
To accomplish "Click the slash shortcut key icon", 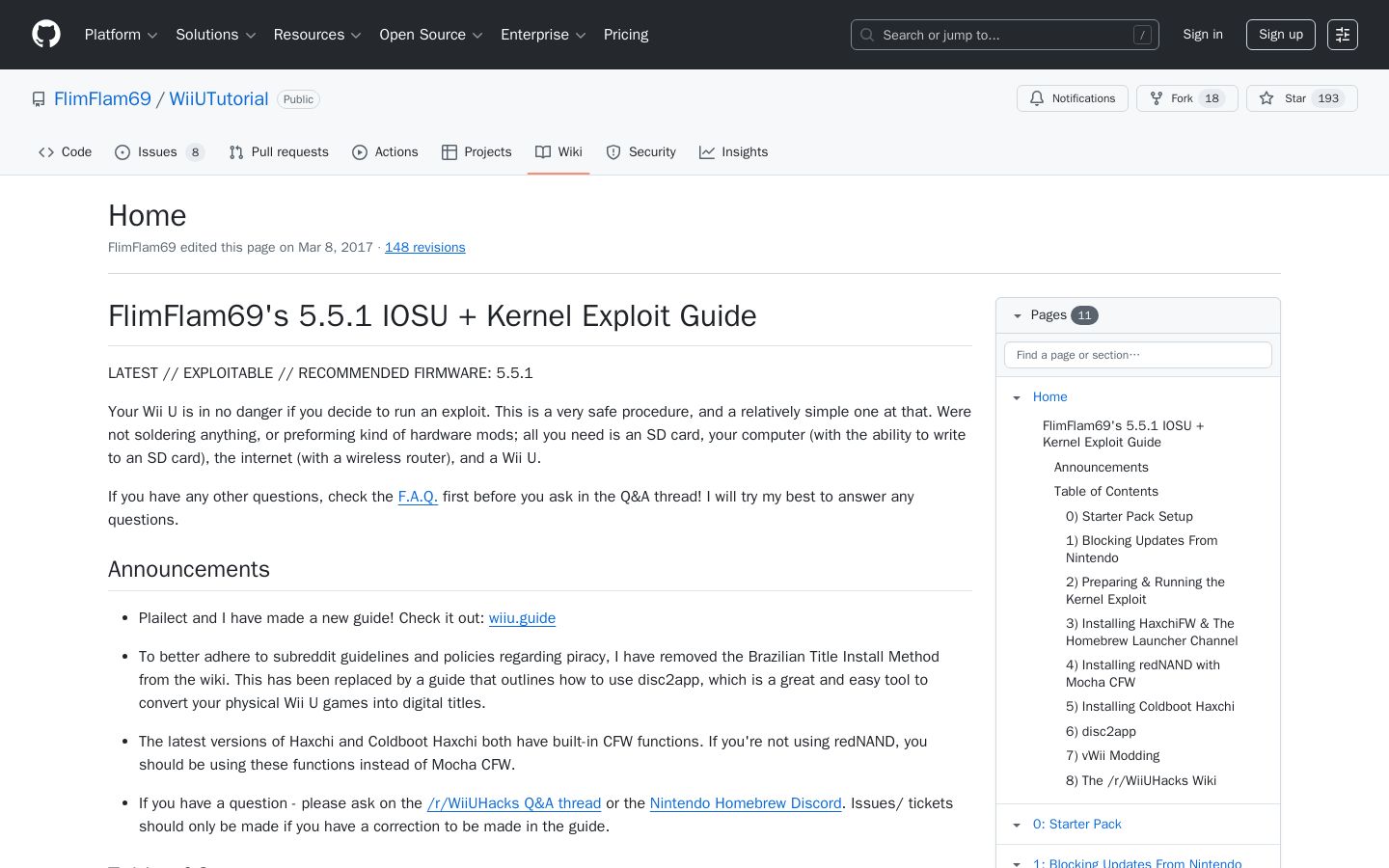I will pyautogui.click(x=1142, y=35).
